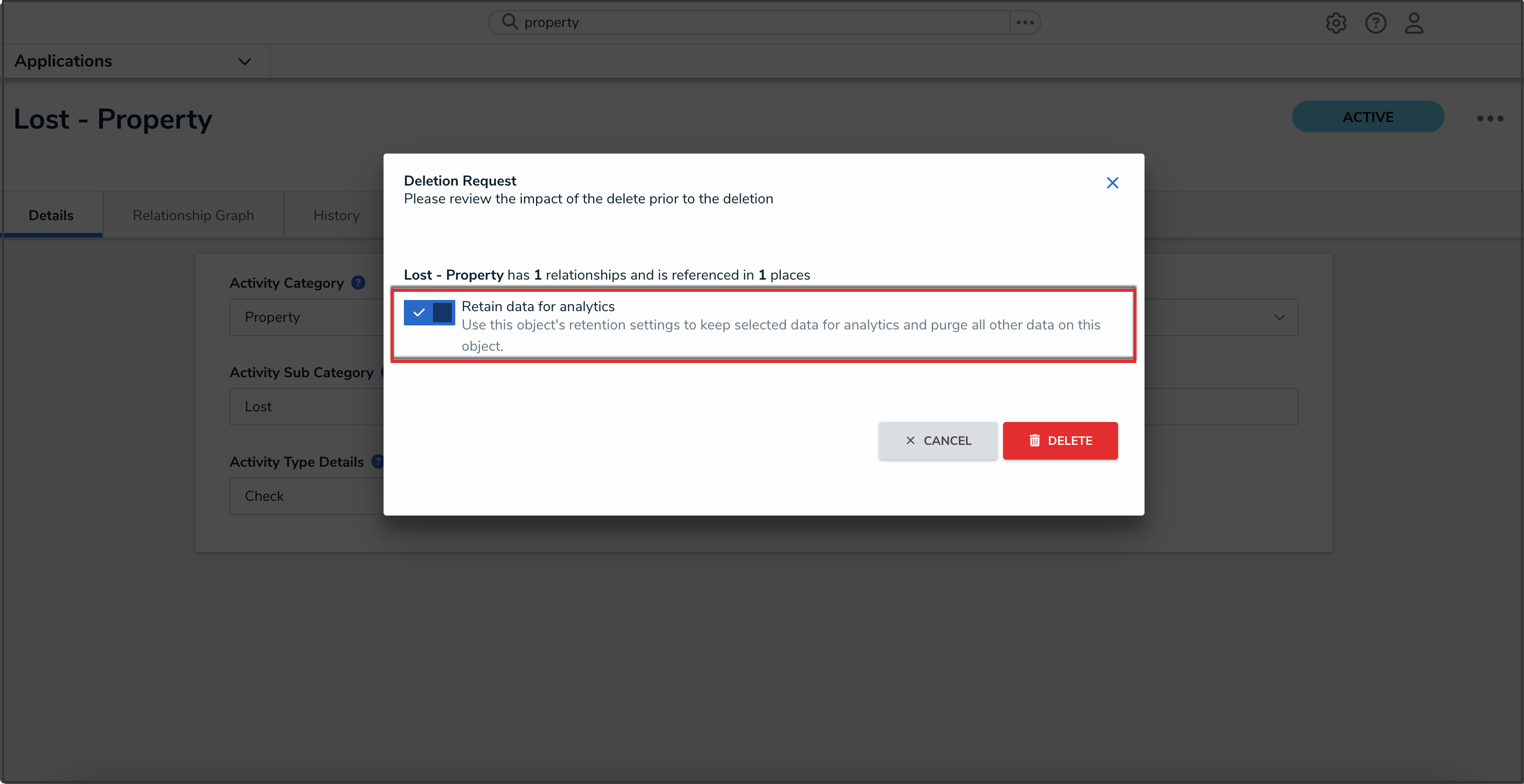The image size is (1524, 784).
Task: Open the user profile icon
Action: coord(1414,23)
